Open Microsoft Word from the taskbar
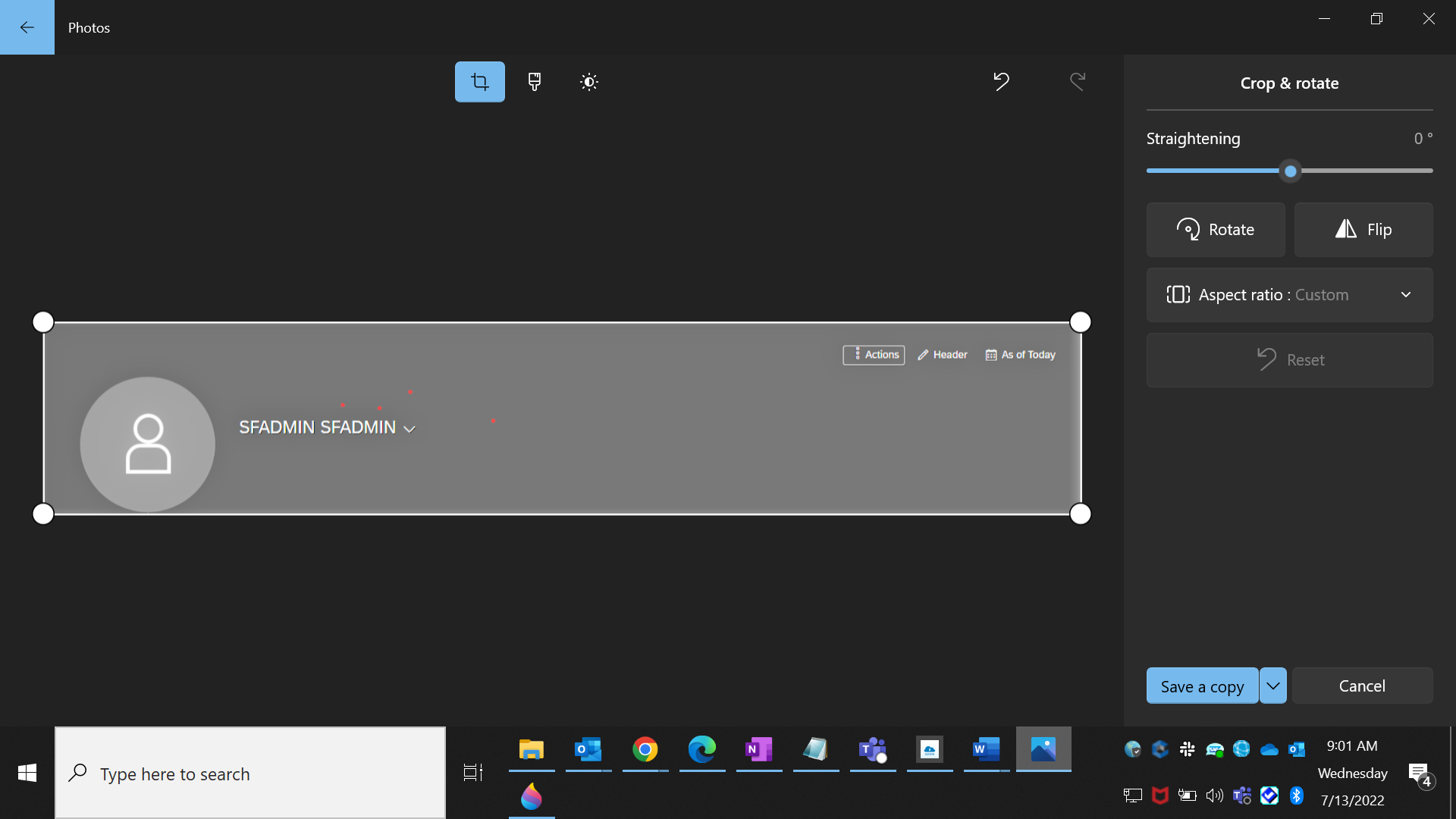Image resolution: width=1456 pixels, height=819 pixels. tap(987, 749)
